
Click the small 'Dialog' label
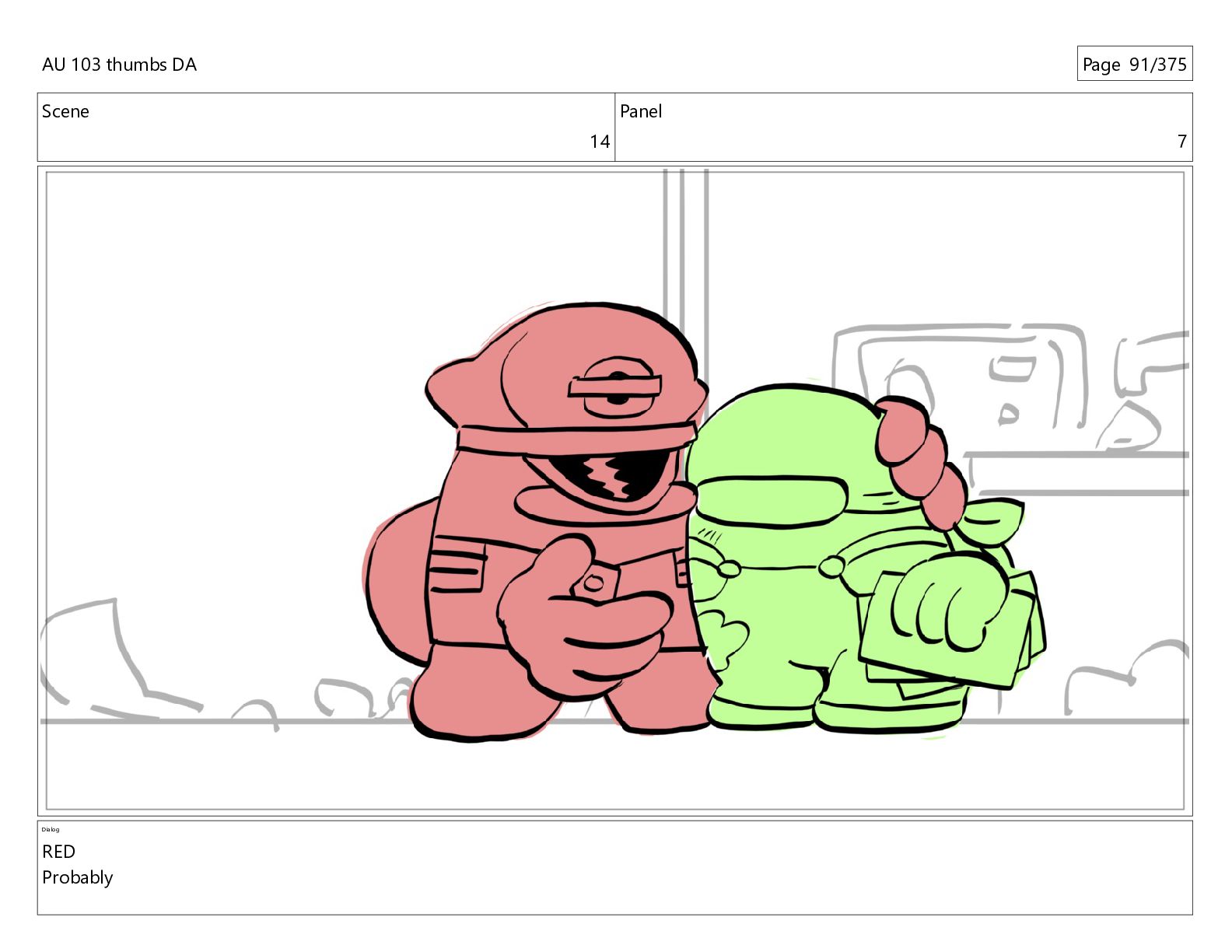click(51, 829)
